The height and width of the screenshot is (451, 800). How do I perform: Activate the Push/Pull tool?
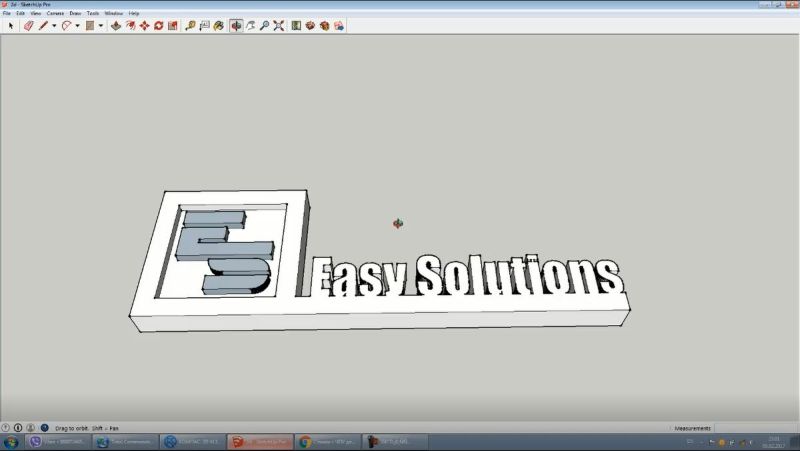point(115,26)
